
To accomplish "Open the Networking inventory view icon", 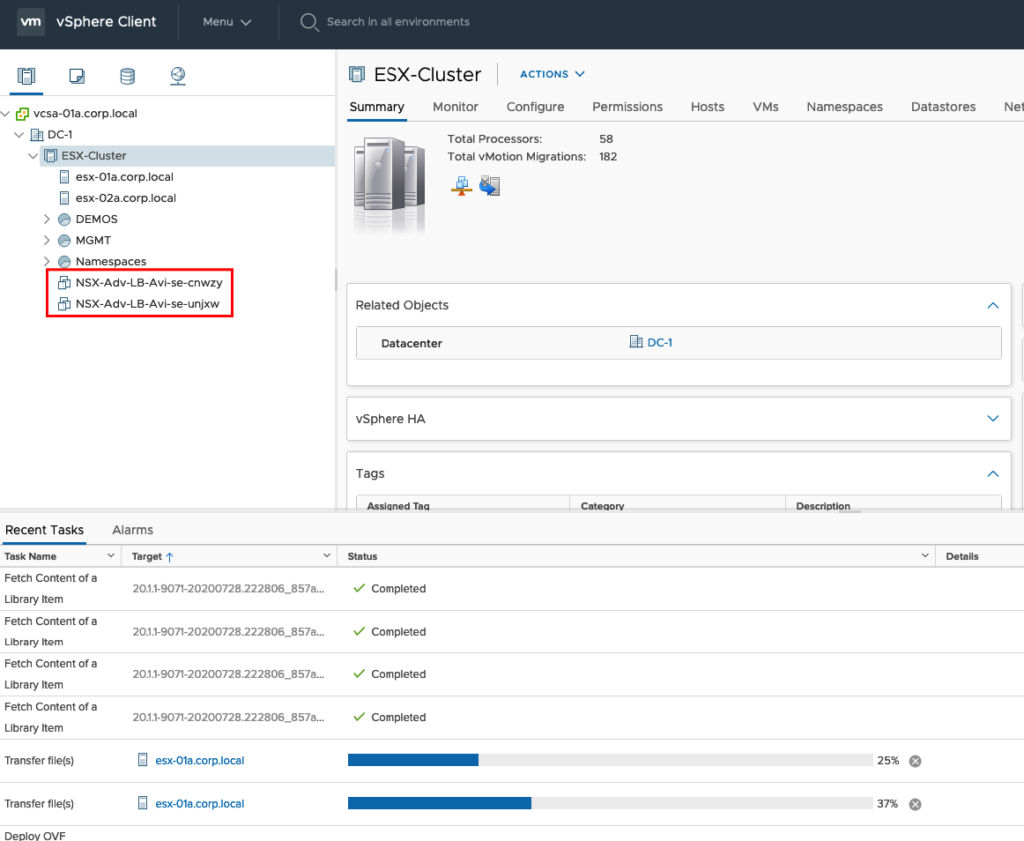I will 178,76.
